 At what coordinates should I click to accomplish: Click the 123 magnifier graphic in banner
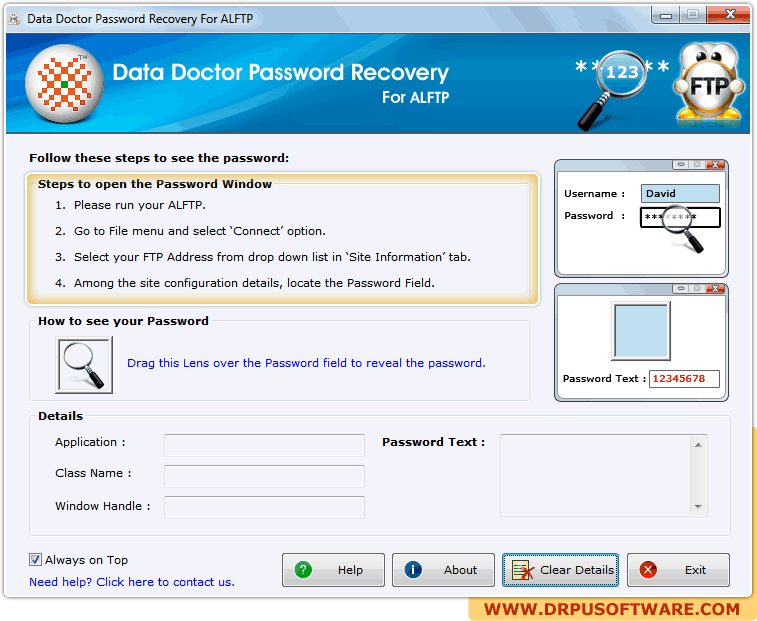(x=614, y=89)
